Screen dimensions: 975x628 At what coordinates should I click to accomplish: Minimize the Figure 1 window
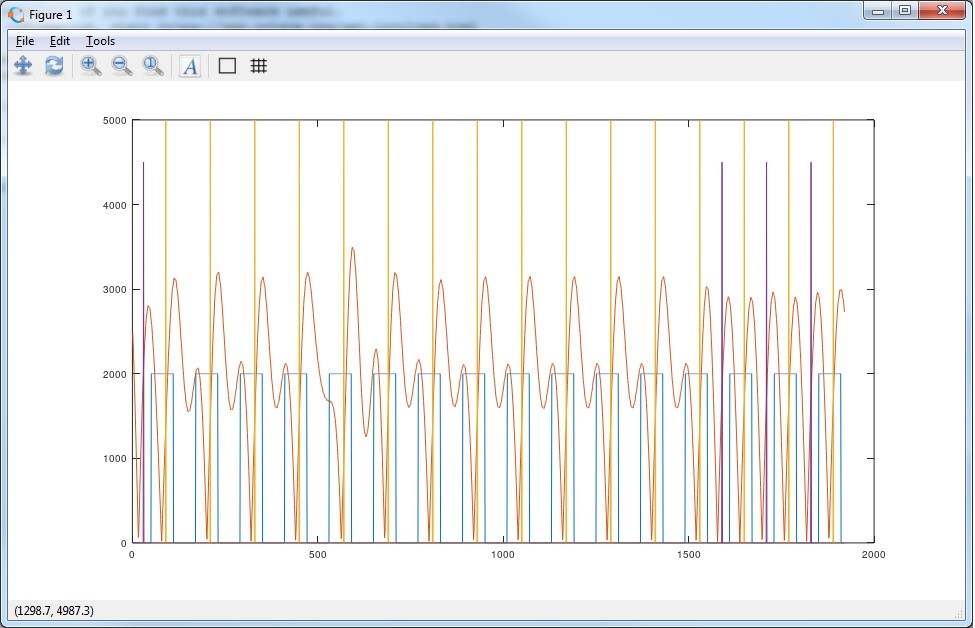click(877, 11)
